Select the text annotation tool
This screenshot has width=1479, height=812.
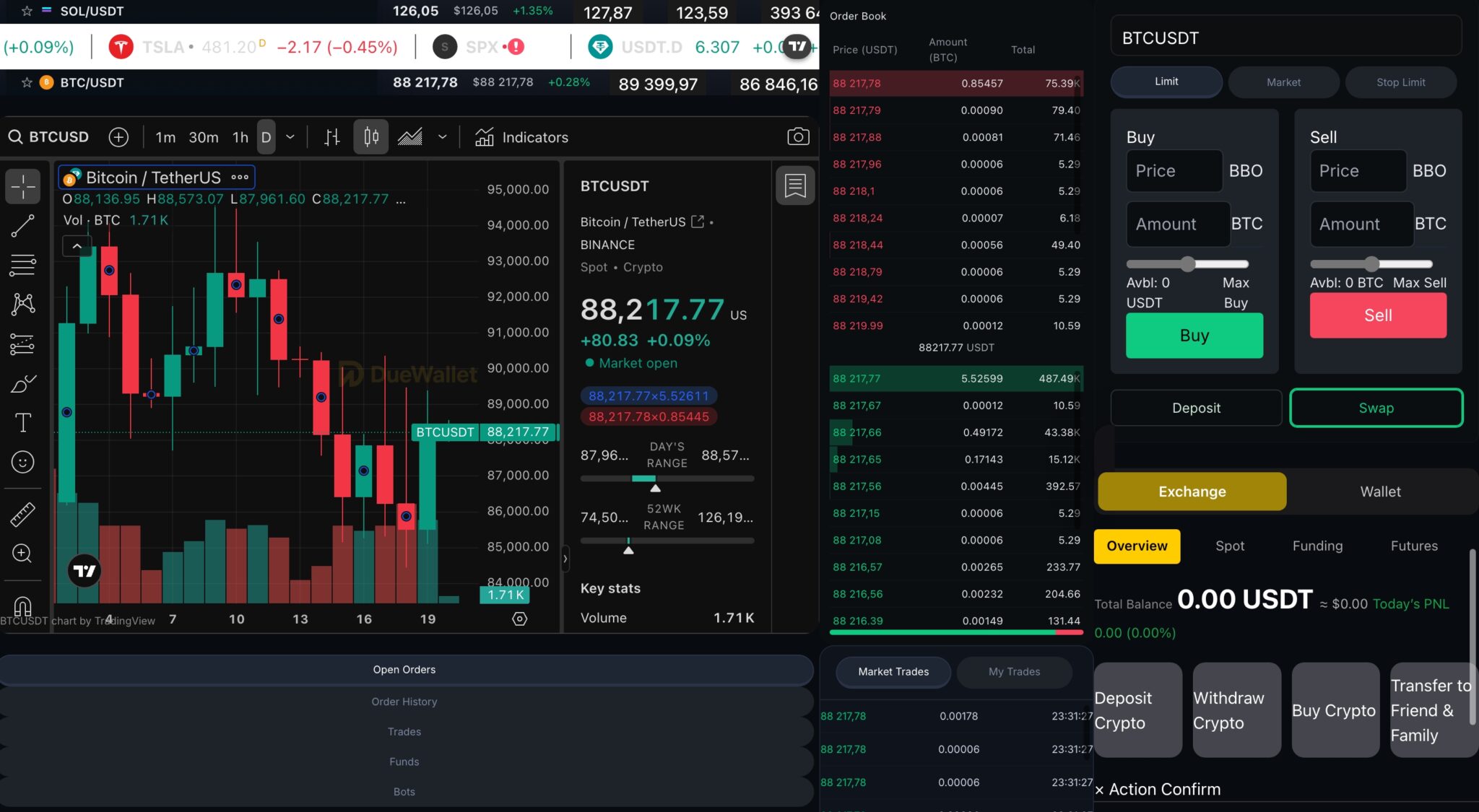pos(22,422)
